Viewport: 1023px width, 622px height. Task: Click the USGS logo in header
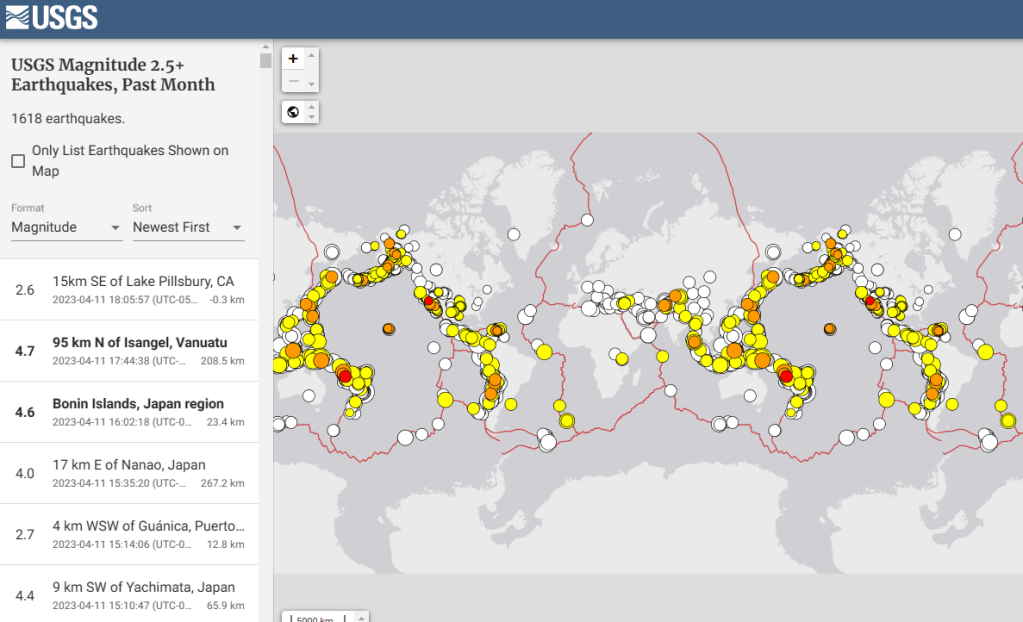(x=51, y=18)
